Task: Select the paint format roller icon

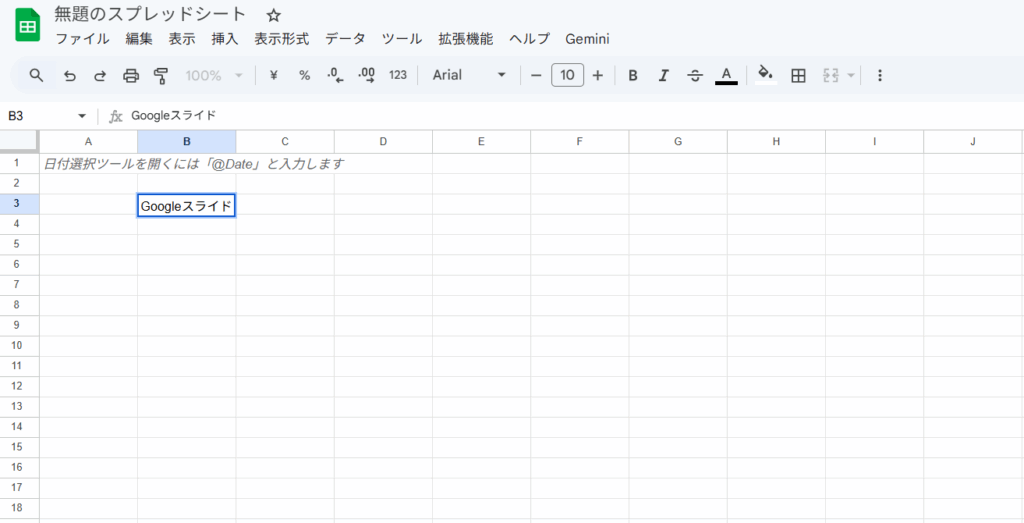Action: [x=161, y=75]
